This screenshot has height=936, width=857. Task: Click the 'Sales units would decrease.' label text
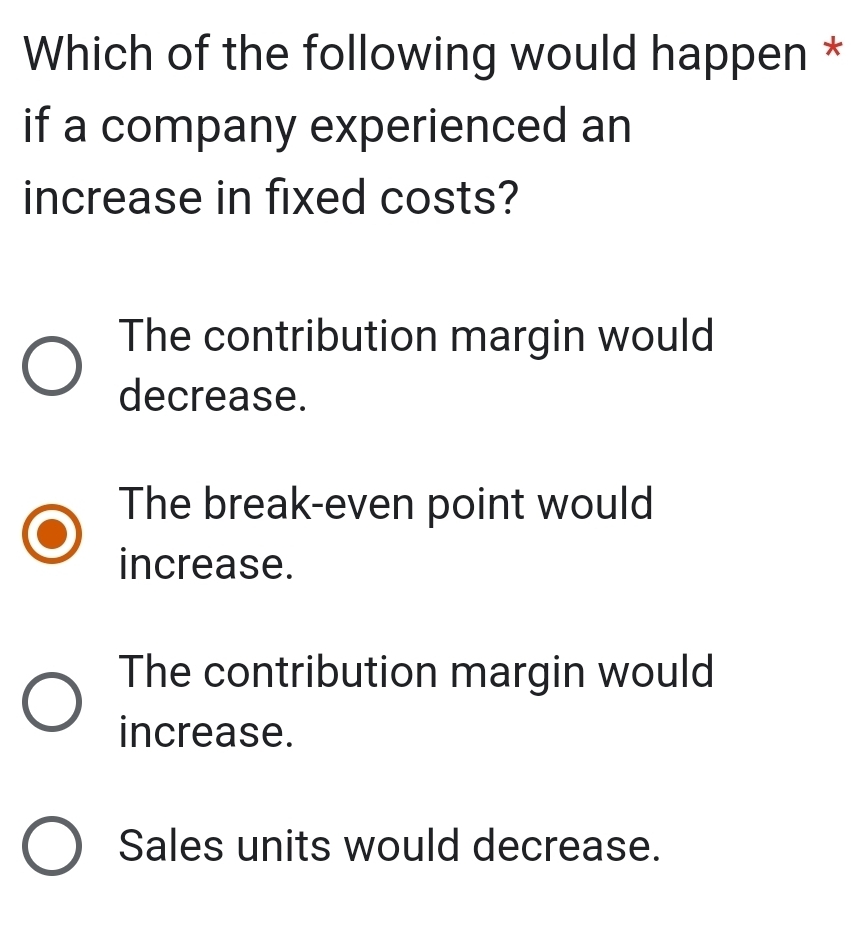click(x=390, y=845)
